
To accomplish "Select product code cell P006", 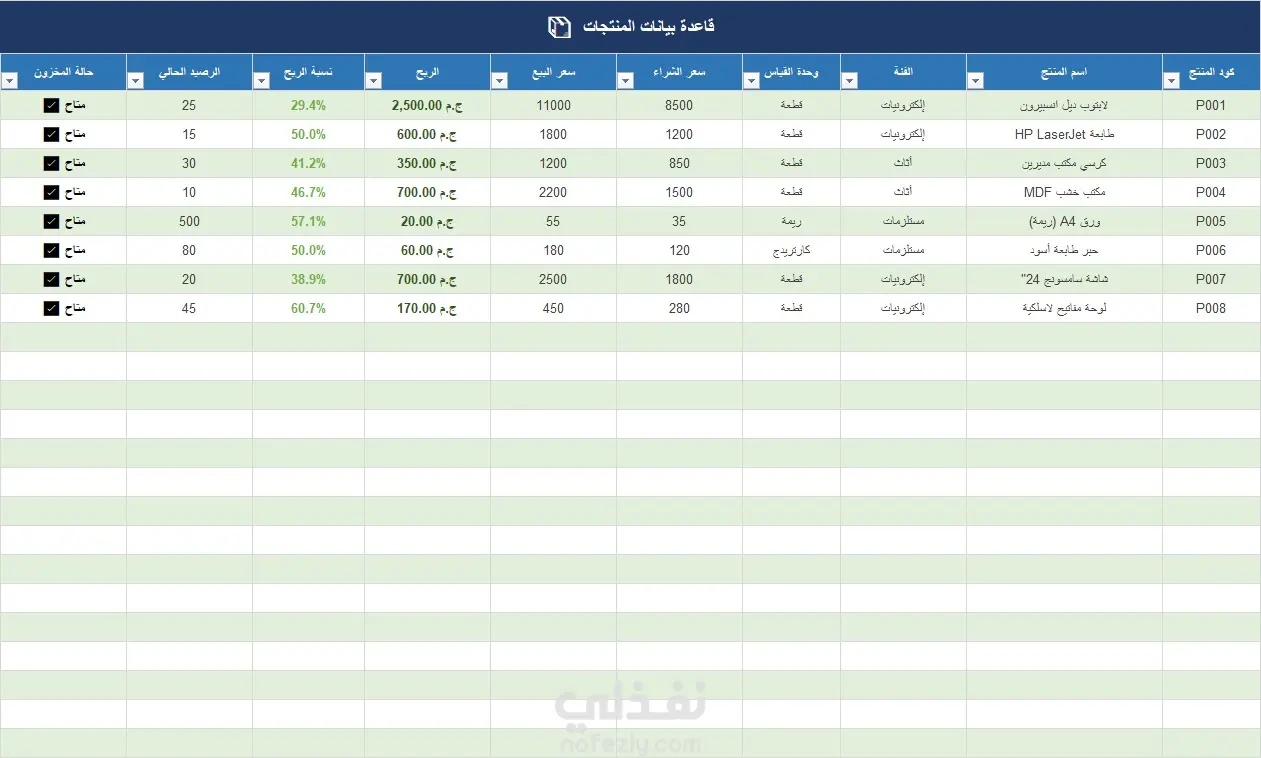I will pos(1211,250).
